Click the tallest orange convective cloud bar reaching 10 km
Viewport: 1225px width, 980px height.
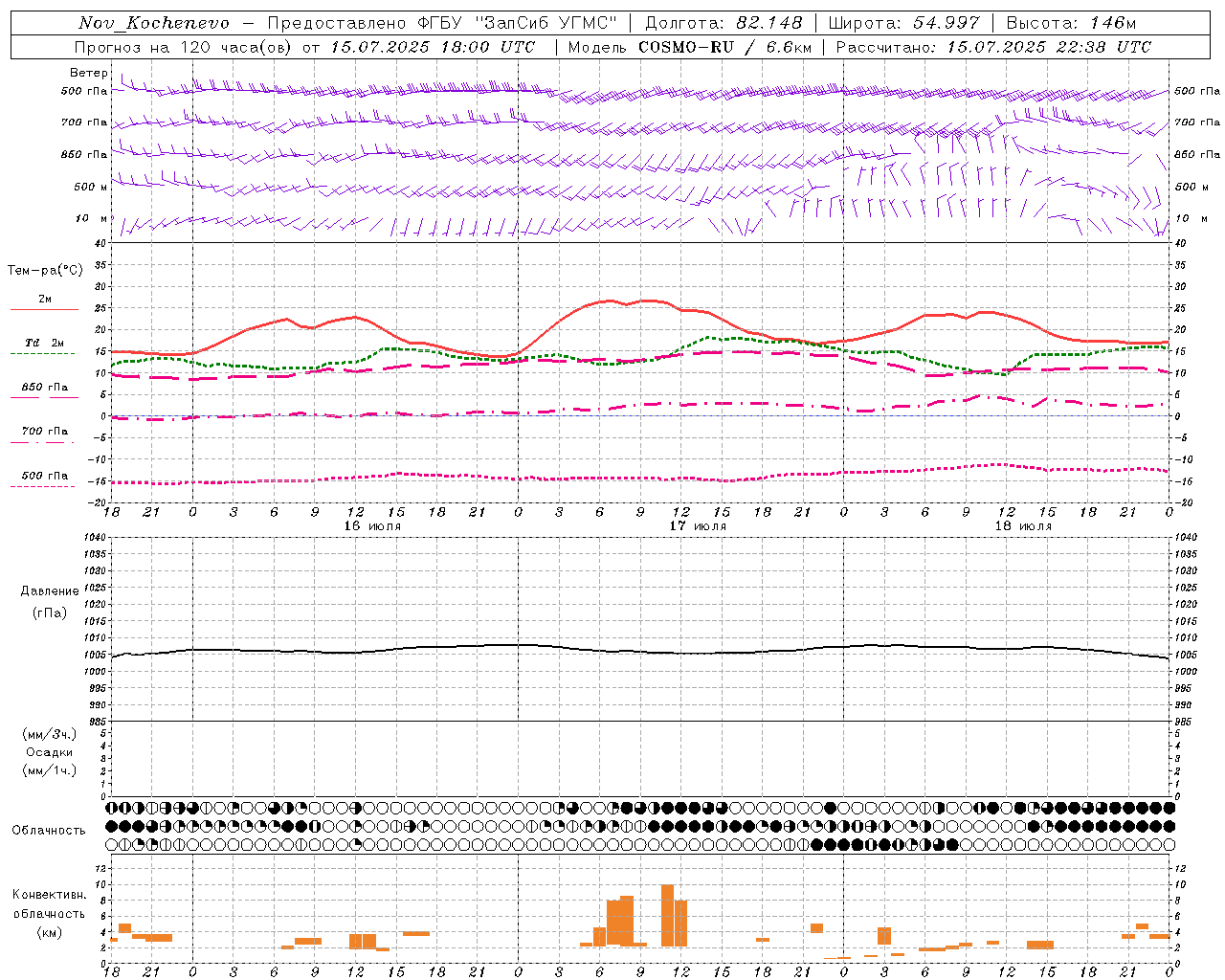[x=667, y=916]
